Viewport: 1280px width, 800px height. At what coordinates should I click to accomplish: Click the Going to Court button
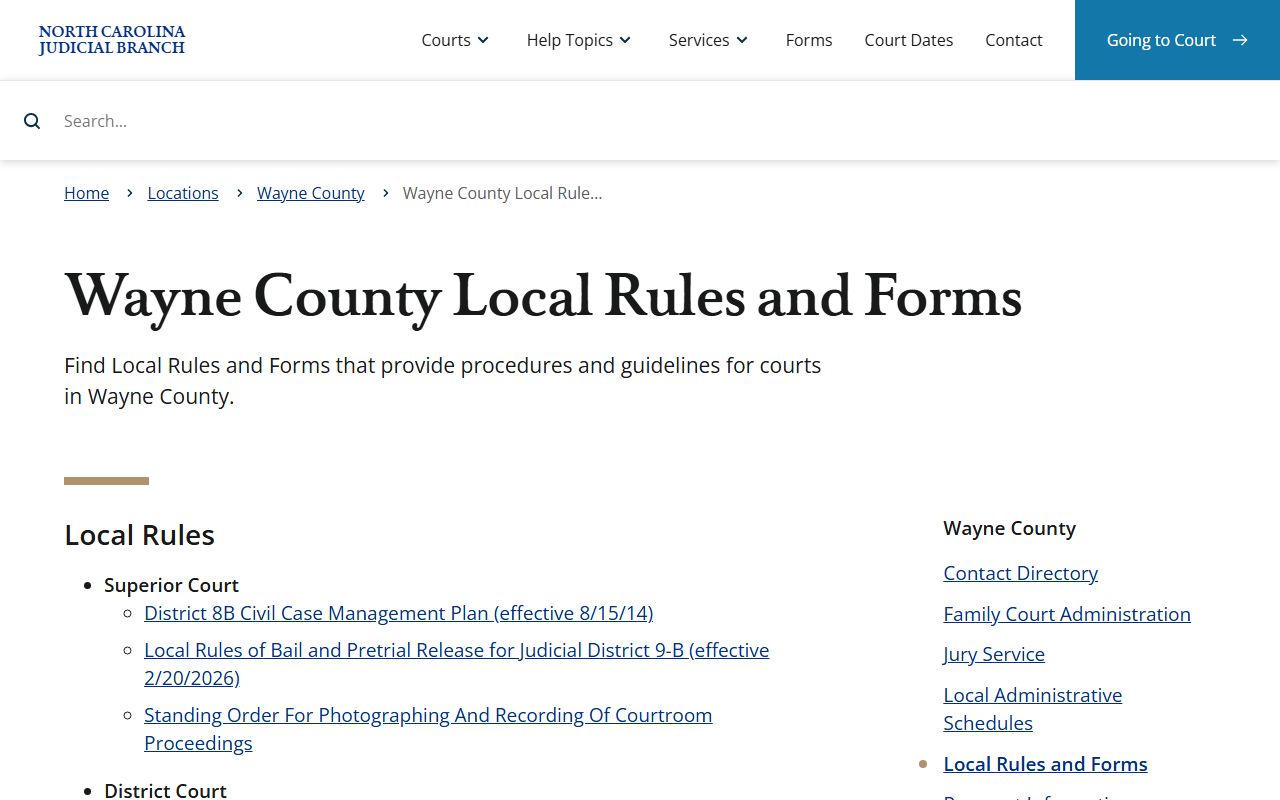tap(1177, 40)
